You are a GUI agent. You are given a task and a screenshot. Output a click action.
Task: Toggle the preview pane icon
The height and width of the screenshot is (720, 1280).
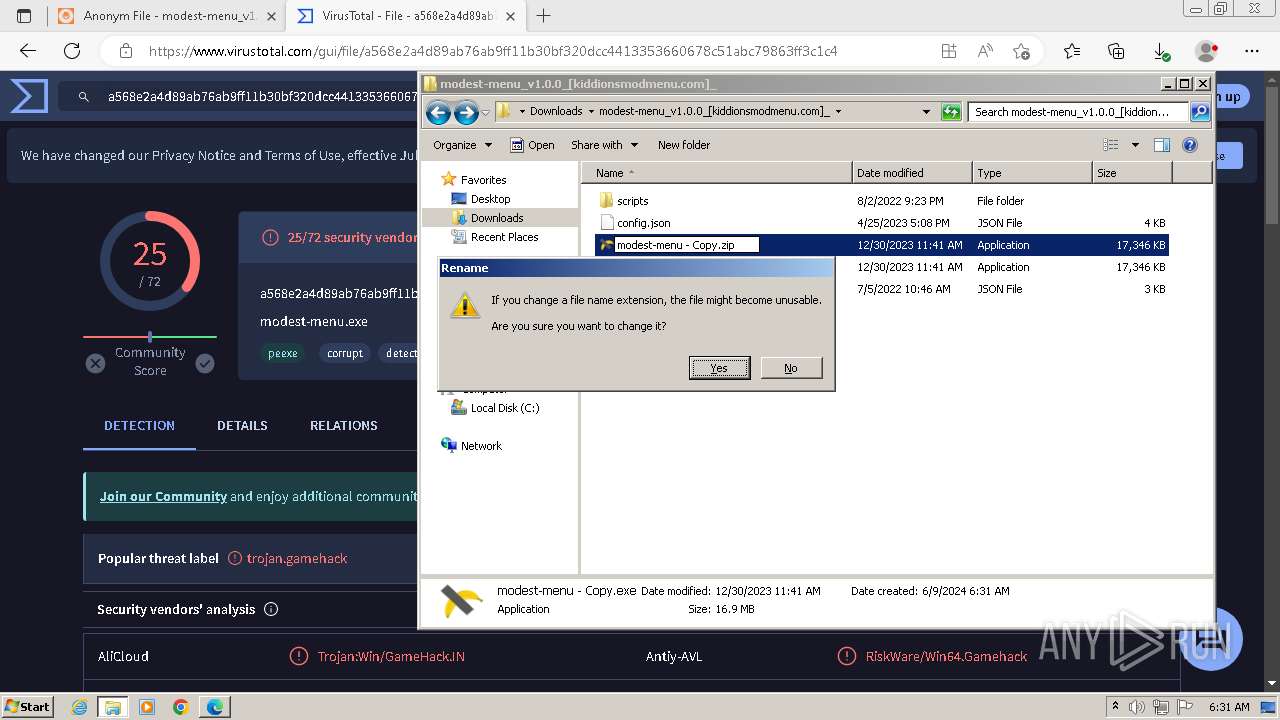(x=1162, y=145)
